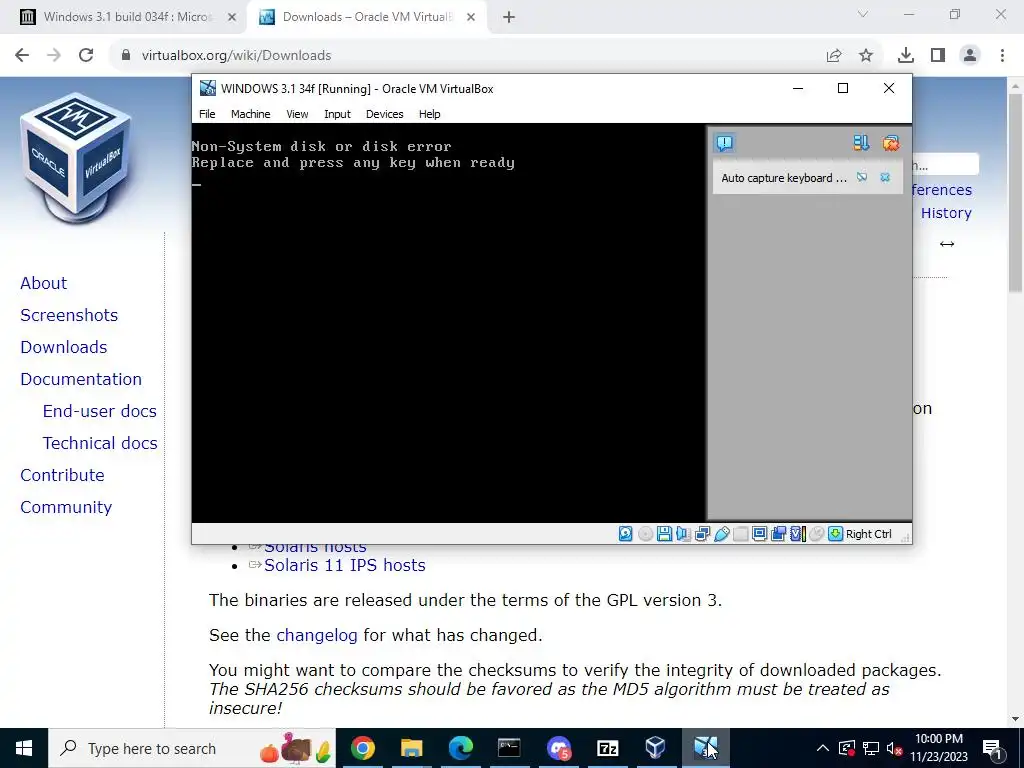1024x768 pixels.
Task: Click the keyboard capture arrow status bar icon
Action: click(x=835, y=534)
